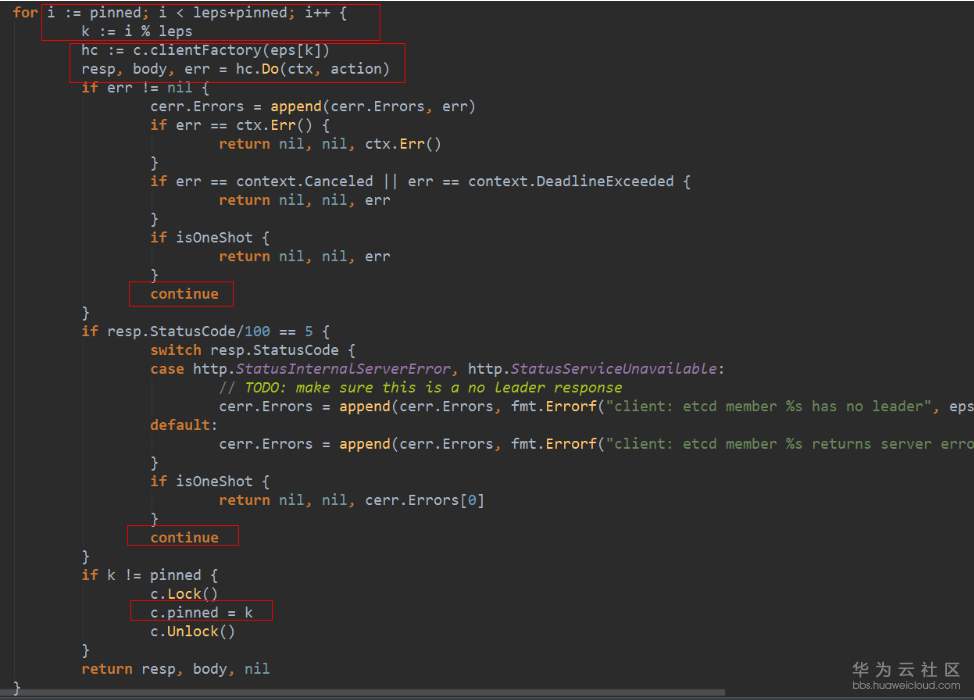This screenshot has width=974, height=700.
Task: Click the line 'return nil, nil, cerr.Errors[0]'
Action: tap(352, 500)
